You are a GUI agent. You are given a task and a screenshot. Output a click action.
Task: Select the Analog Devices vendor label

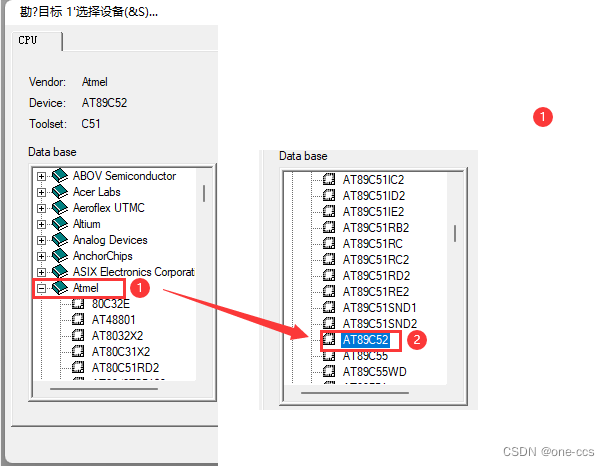pos(110,240)
